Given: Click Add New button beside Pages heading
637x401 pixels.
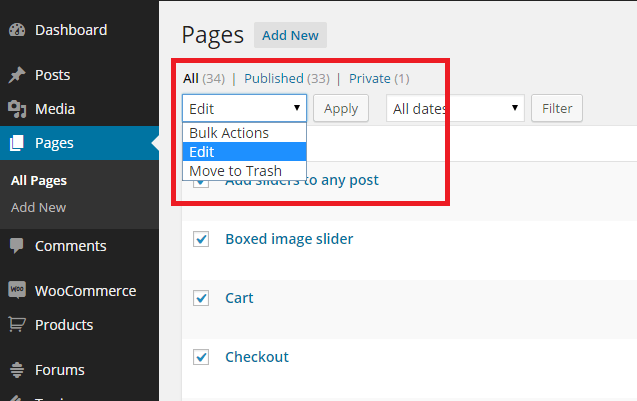Looking at the screenshot, I should (290, 35).
